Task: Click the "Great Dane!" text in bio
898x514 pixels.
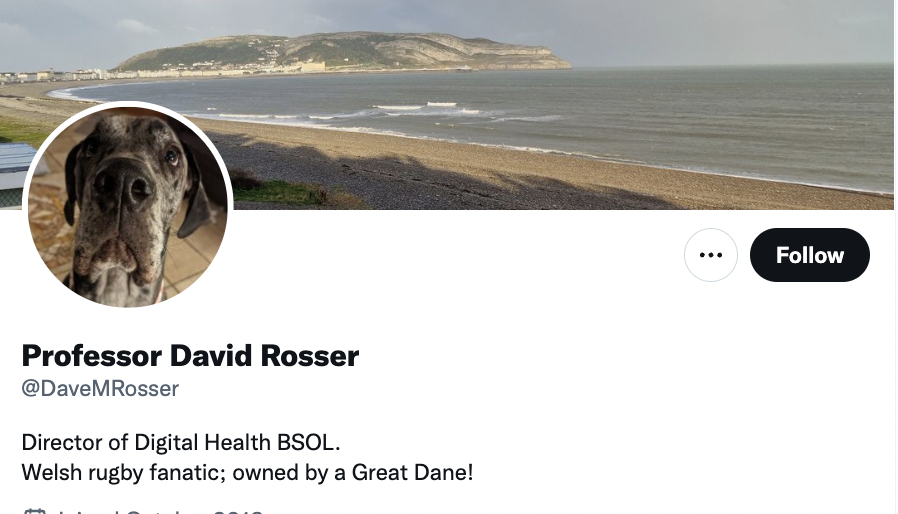Action: (412, 473)
